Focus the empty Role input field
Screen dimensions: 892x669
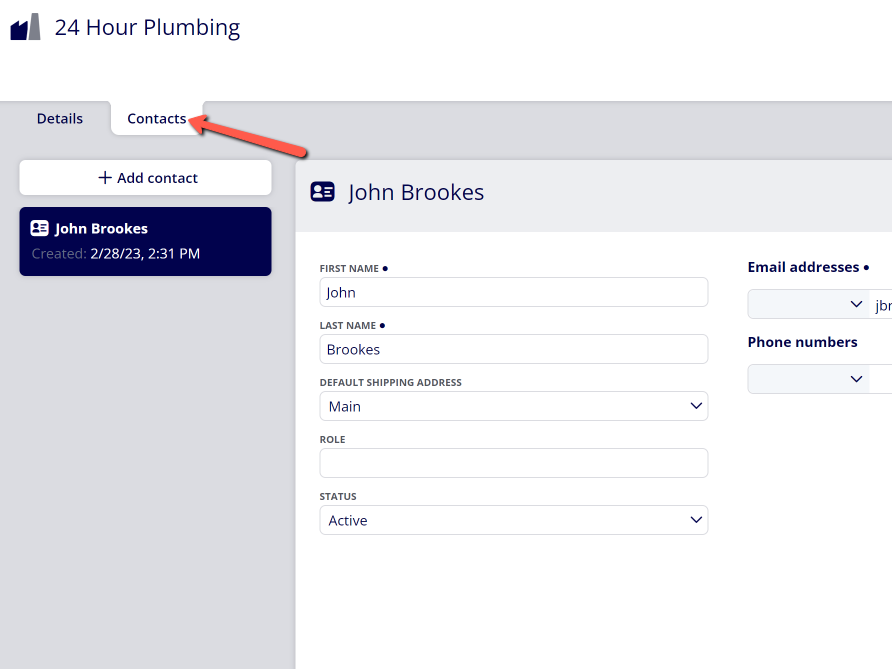click(x=514, y=463)
